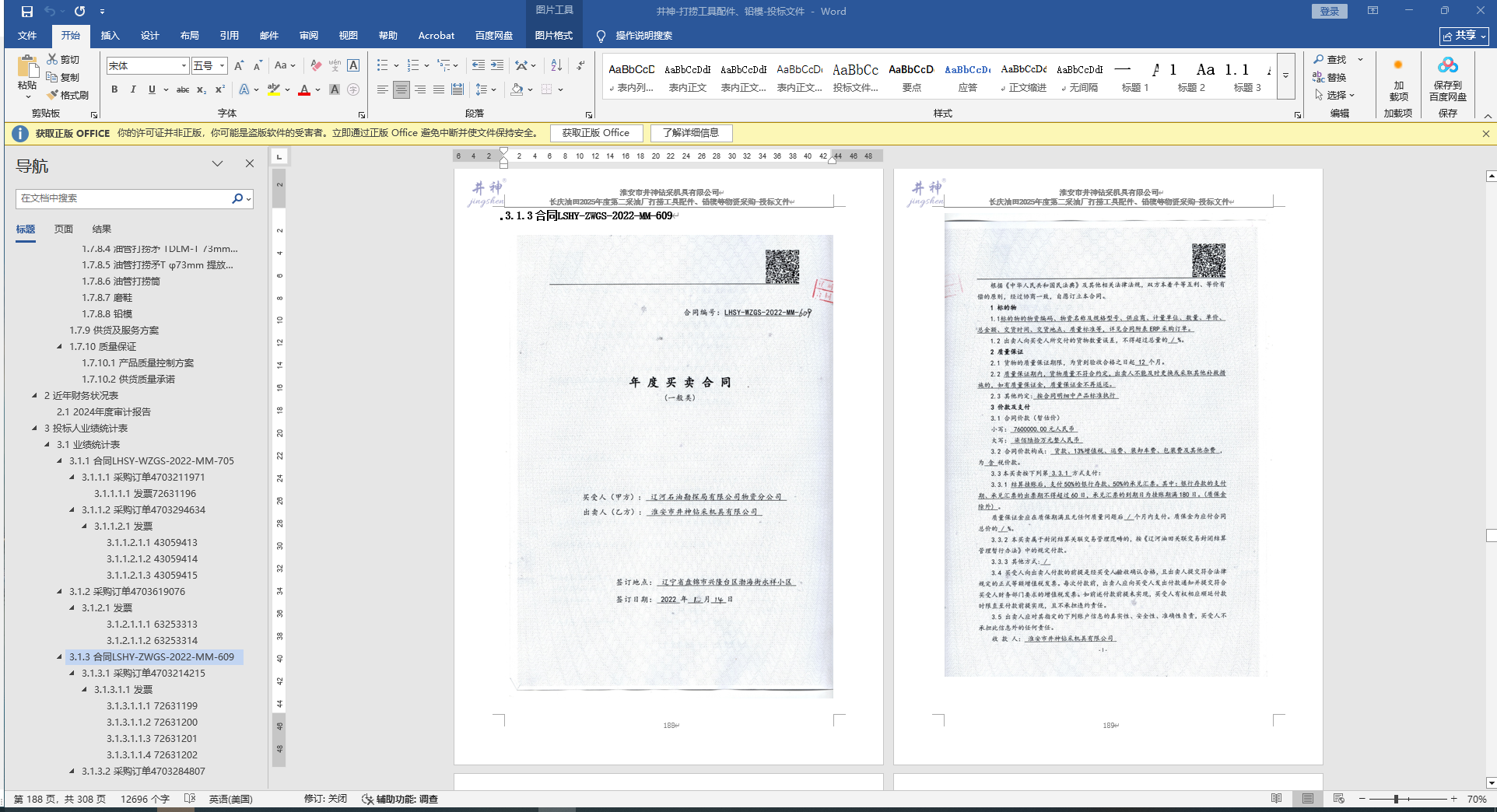The height and width of the screenshot is (812, 1497).
Task: Toggle Italic formatting
Action: pyautogui.click(x=133, y=89)
